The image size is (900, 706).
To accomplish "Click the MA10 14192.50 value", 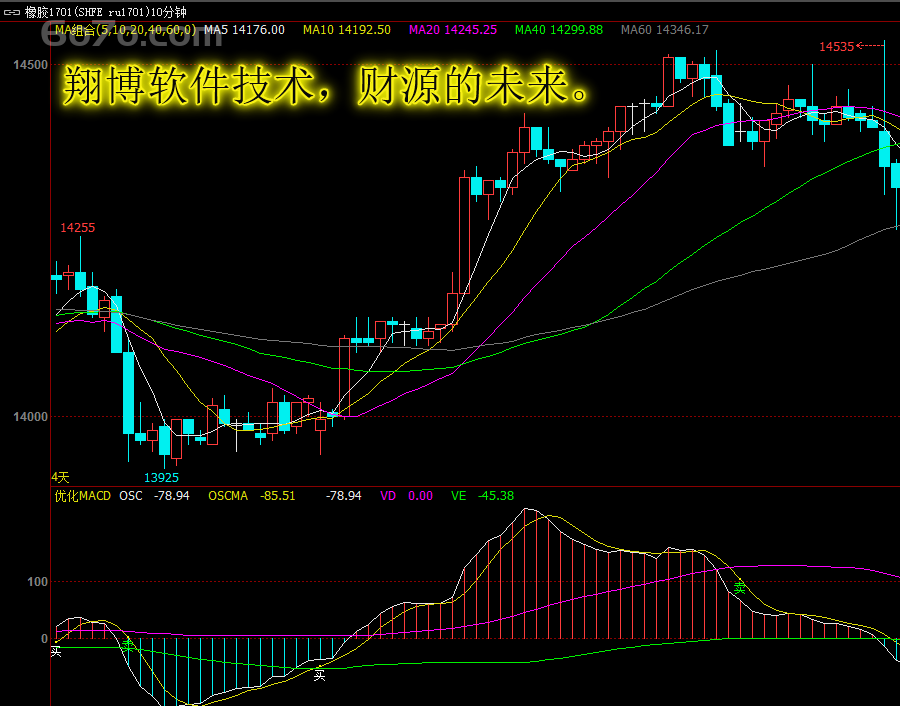I will click(347, 30).
